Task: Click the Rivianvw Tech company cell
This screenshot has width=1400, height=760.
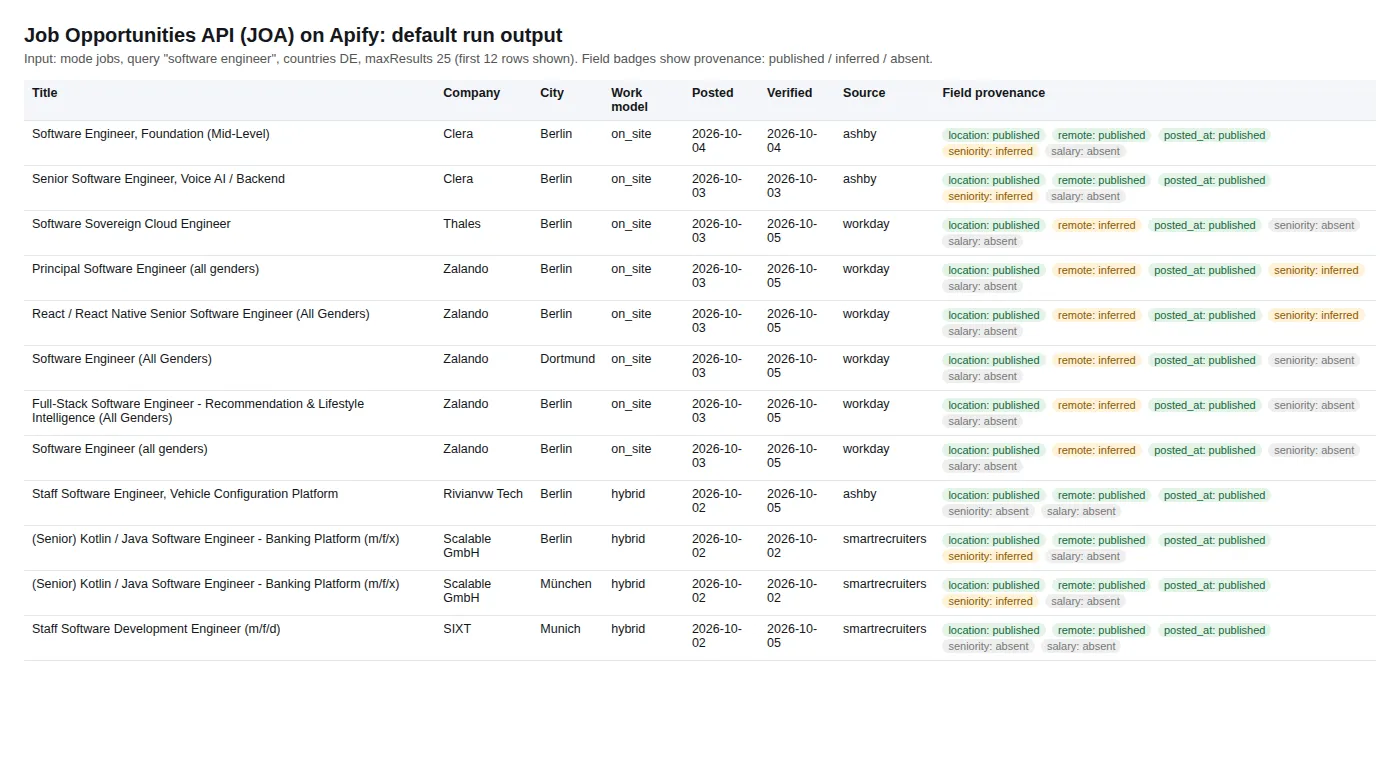Action: (483, 494)
